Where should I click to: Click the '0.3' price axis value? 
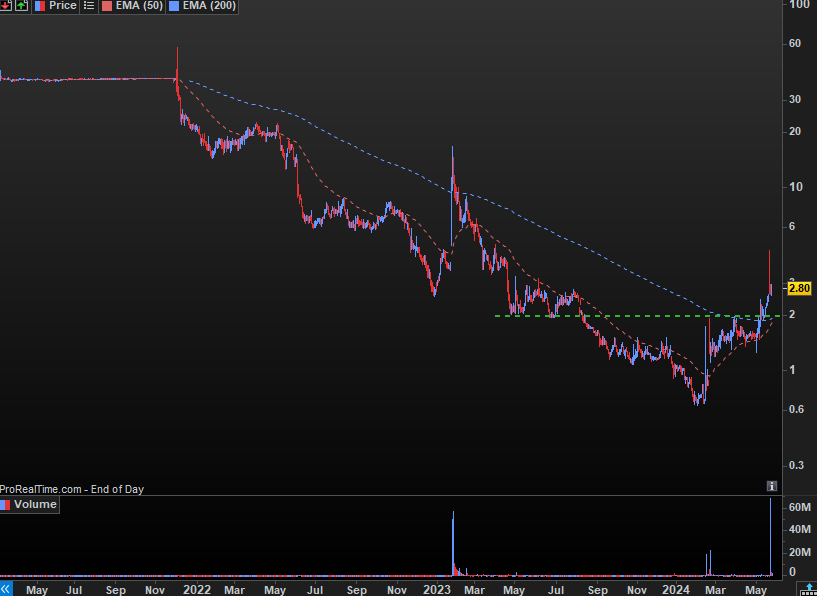click(x=794, y=465)
